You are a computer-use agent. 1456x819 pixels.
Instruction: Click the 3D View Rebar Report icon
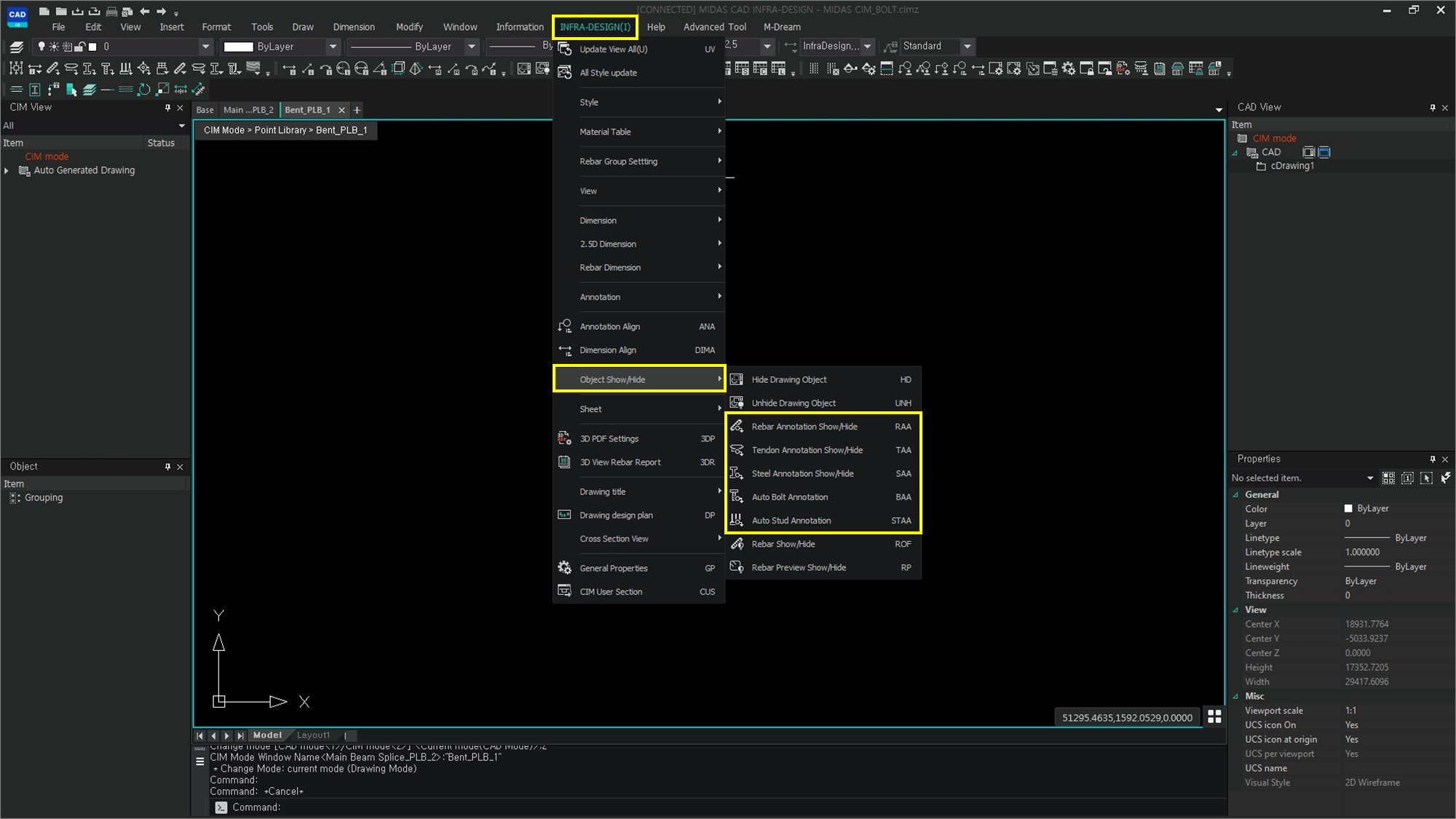pyautogui.click(x=564, y=462)
